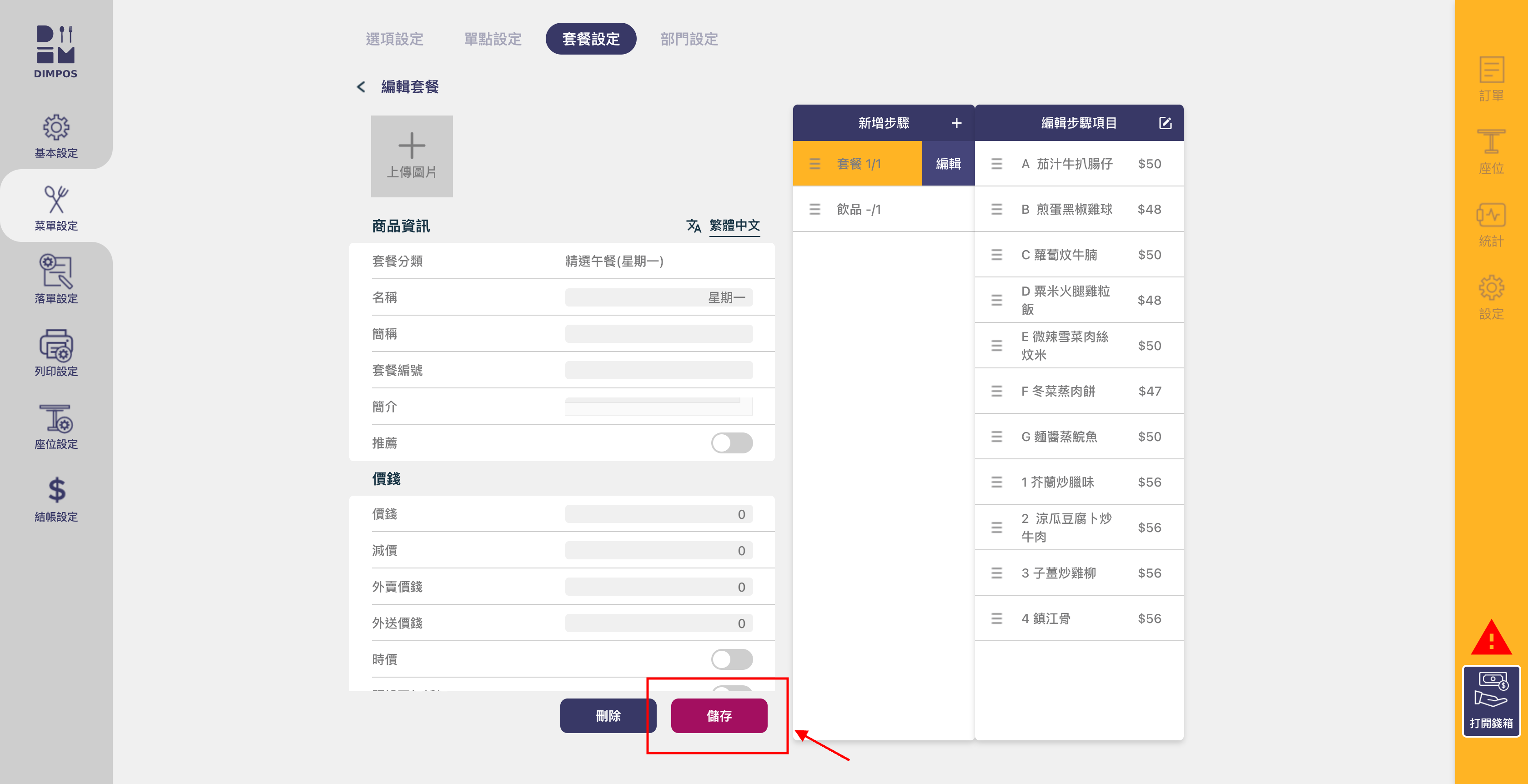Click the plus icon beside 新增步驟
This screenshot has width=1528, height=784.
tap(956, 123)
